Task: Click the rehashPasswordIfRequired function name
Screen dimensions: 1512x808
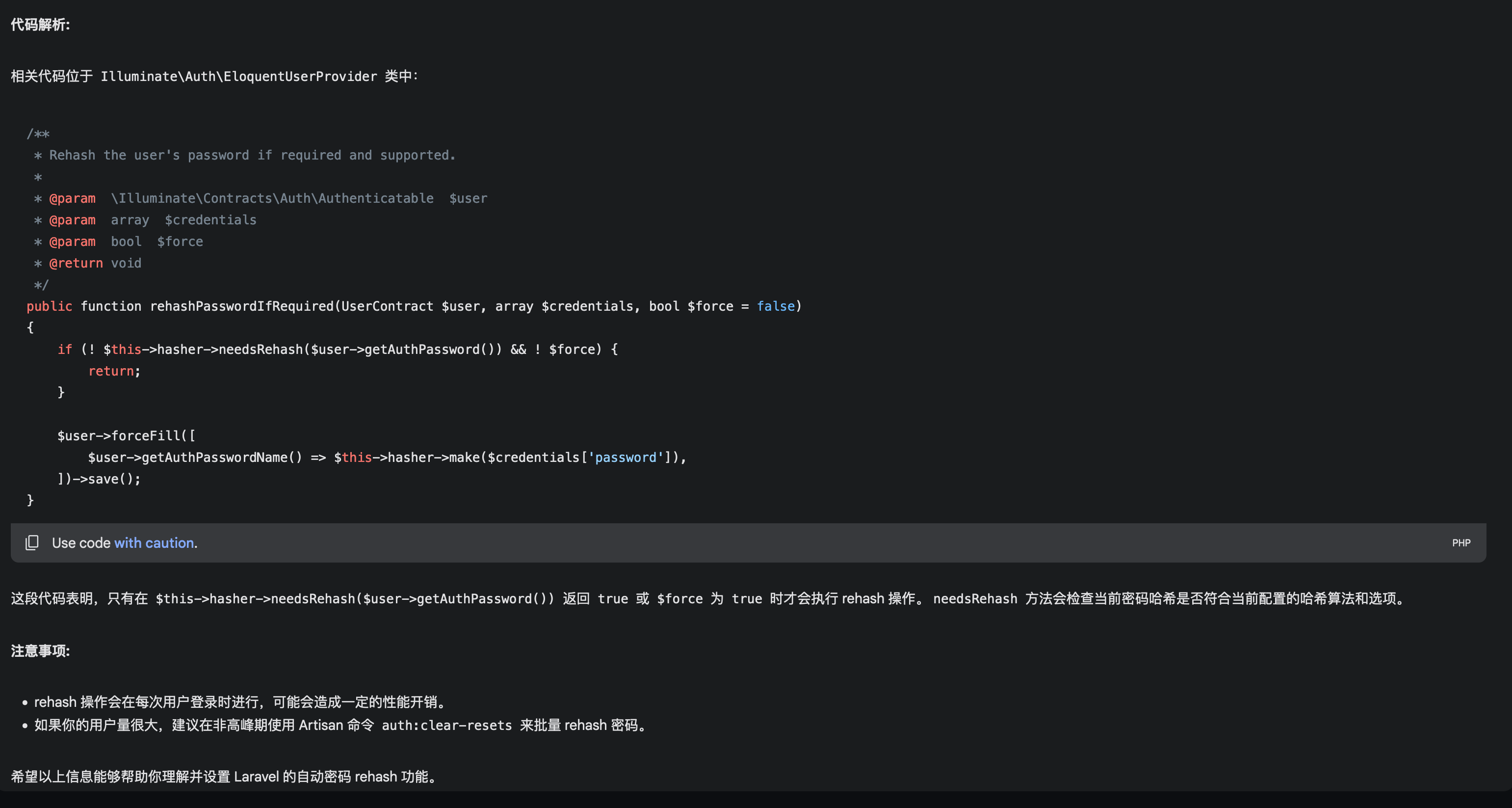Action: [242, 306]
